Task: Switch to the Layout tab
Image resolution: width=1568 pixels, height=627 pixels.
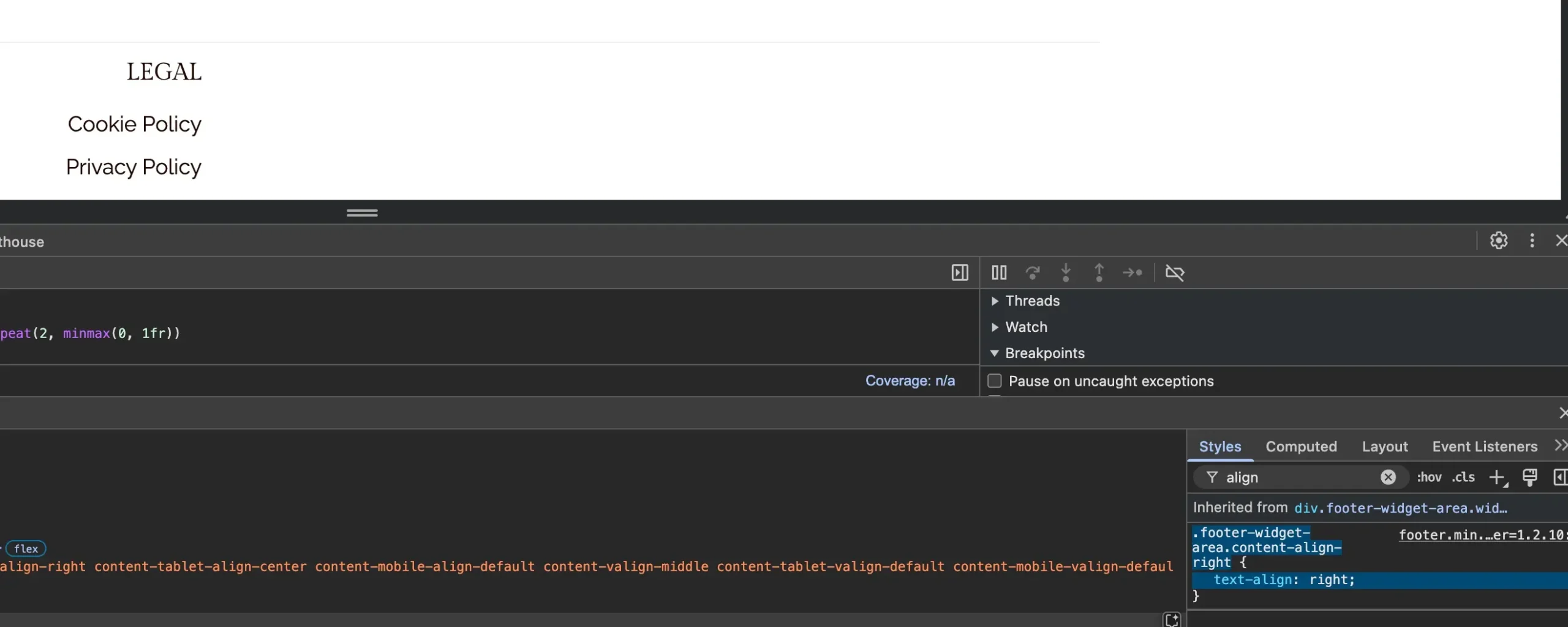Action: click(x=1384, y=446)
